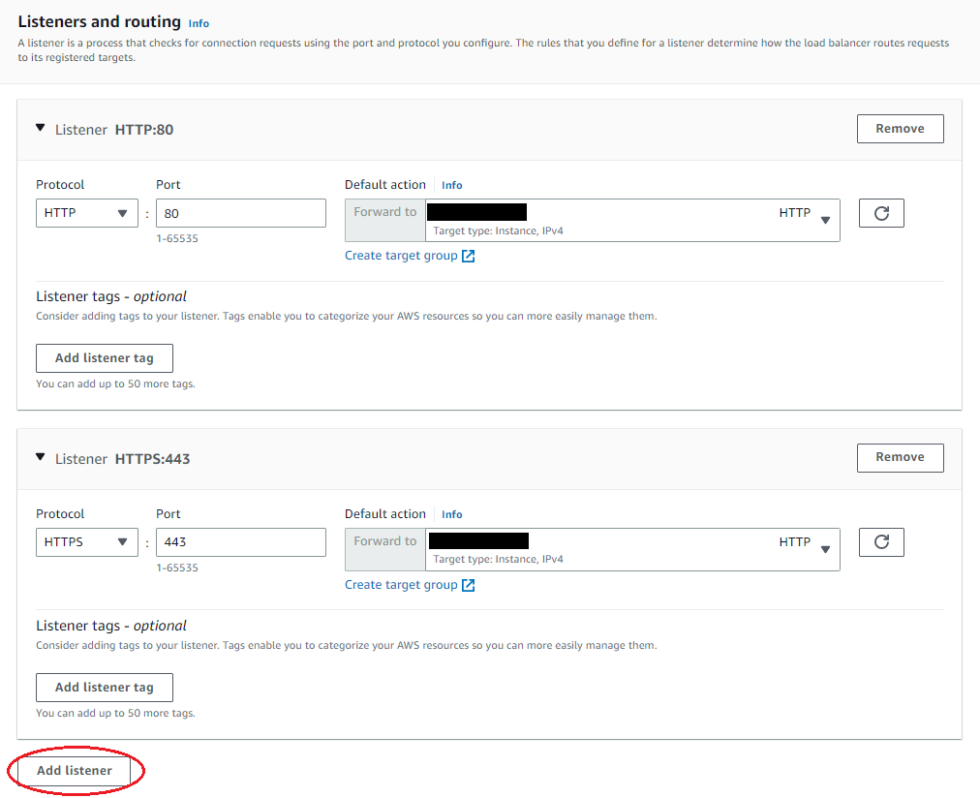
Task: Open the HTTP selector beside default action target
Action: [806, 212]
